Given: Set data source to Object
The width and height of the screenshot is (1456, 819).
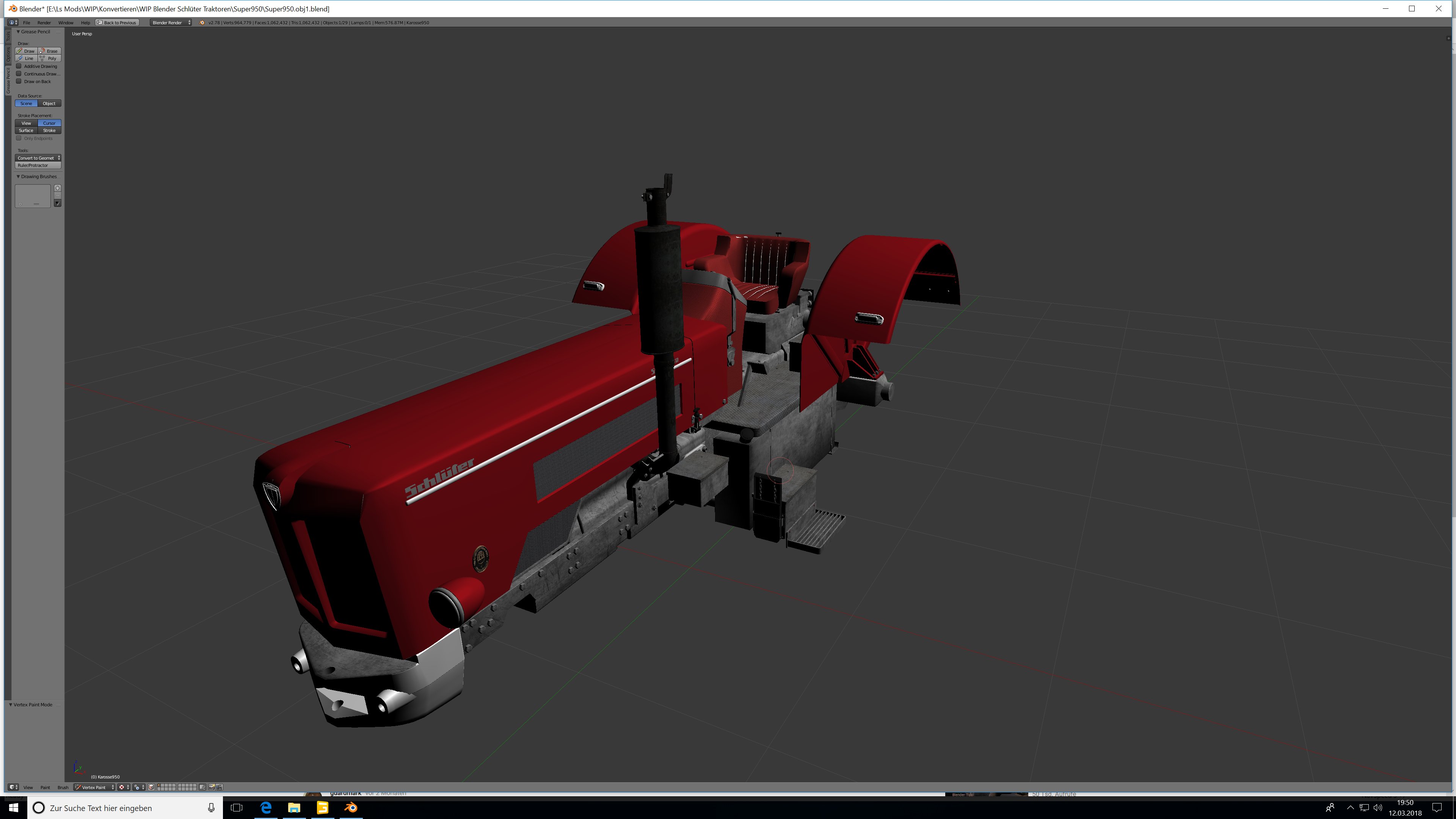Looking at the screenshot, I should click(x=49, y=104).
